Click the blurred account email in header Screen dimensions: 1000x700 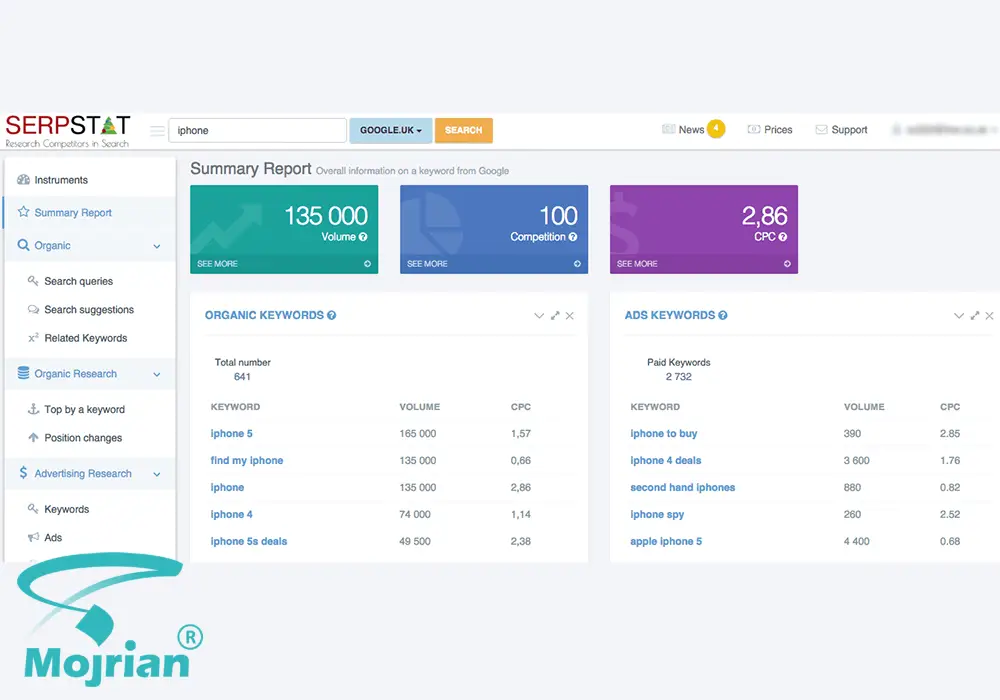[946, 129]
